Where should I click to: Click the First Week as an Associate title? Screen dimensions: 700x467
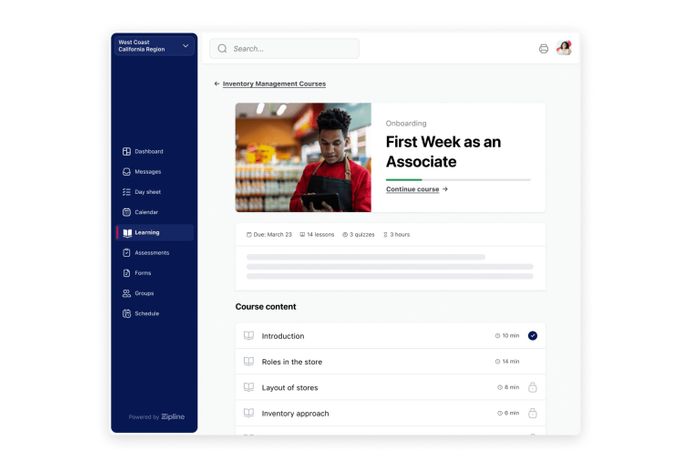tap(443, 152)
